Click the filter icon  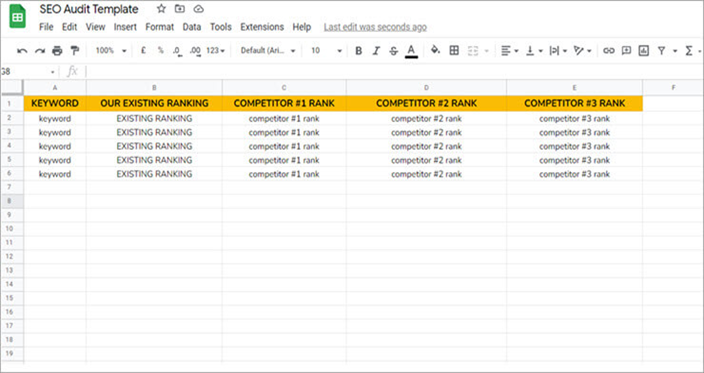[661, 51]
